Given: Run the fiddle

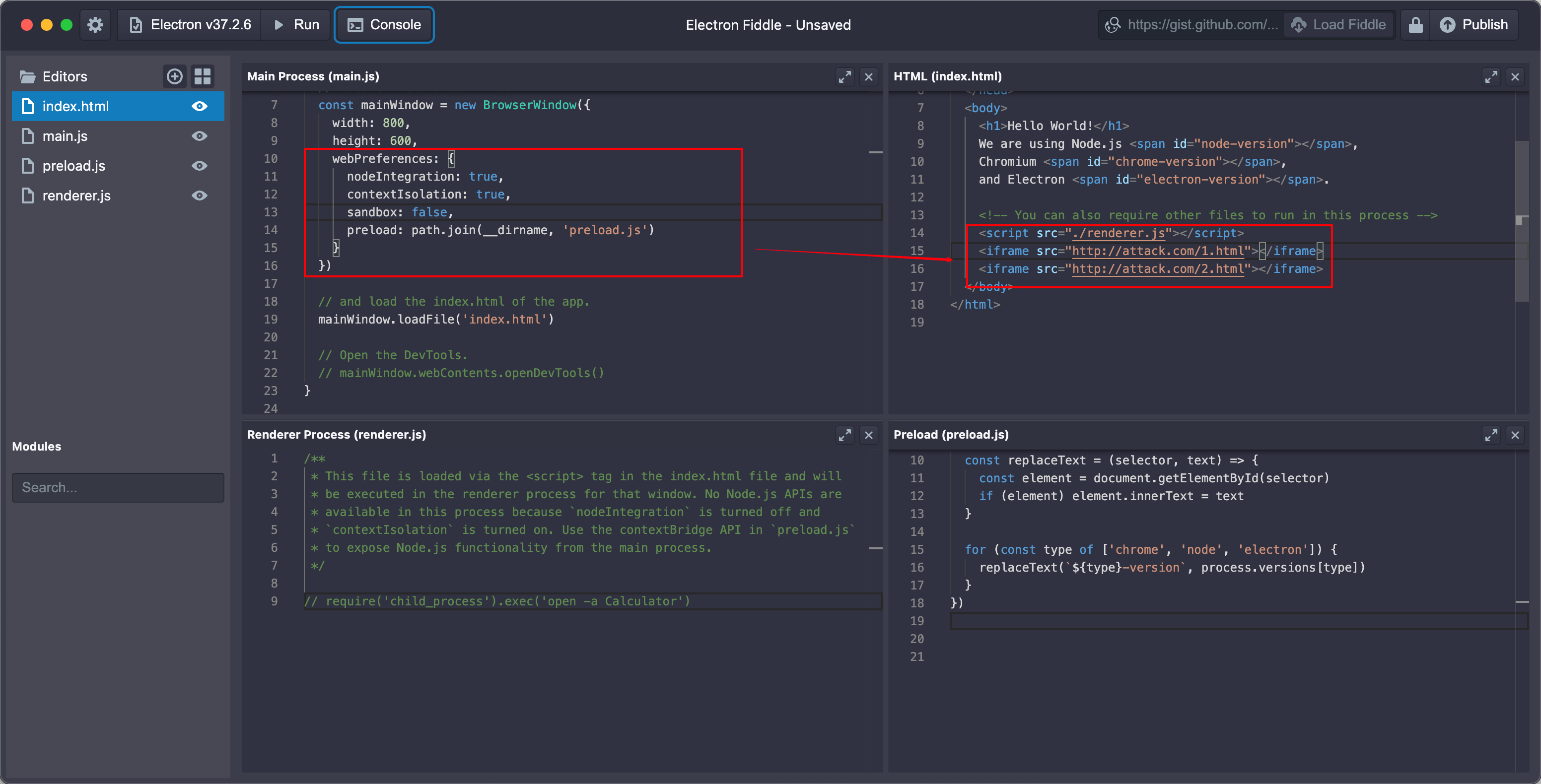Looking at the screenshot, I should pos(296,24).
